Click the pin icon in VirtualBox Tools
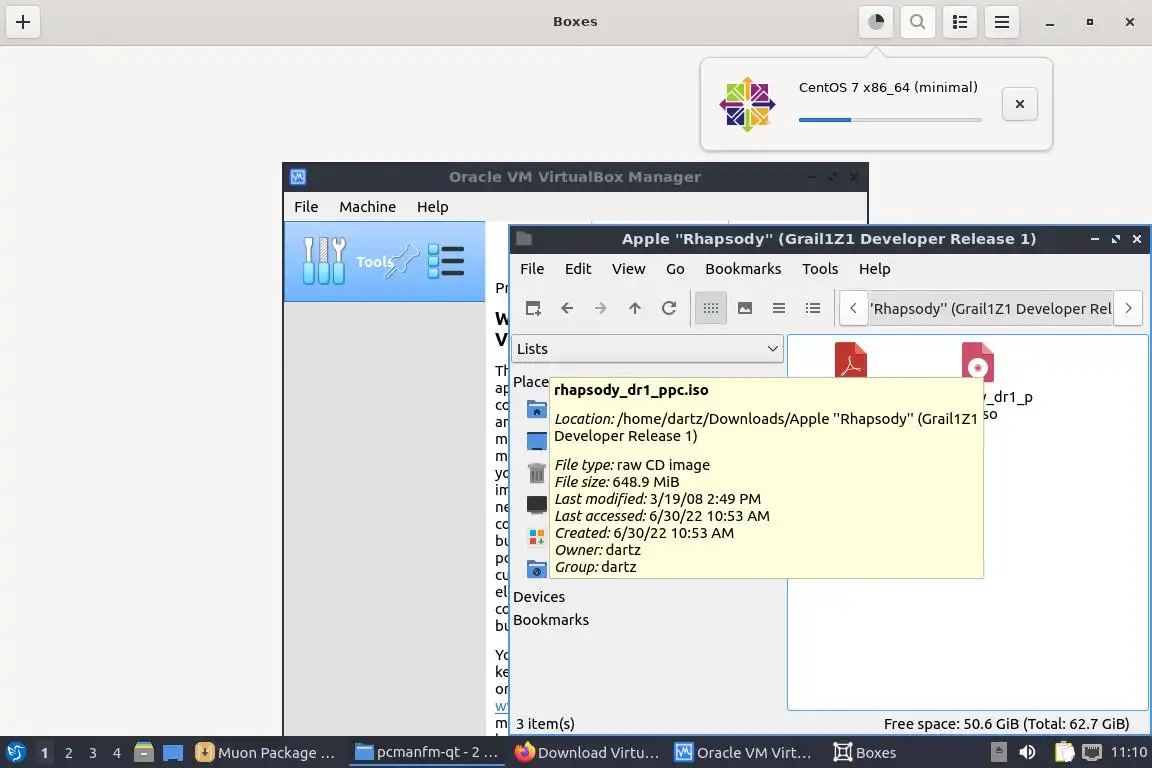 pyautogui.click(x=403, y=262)
